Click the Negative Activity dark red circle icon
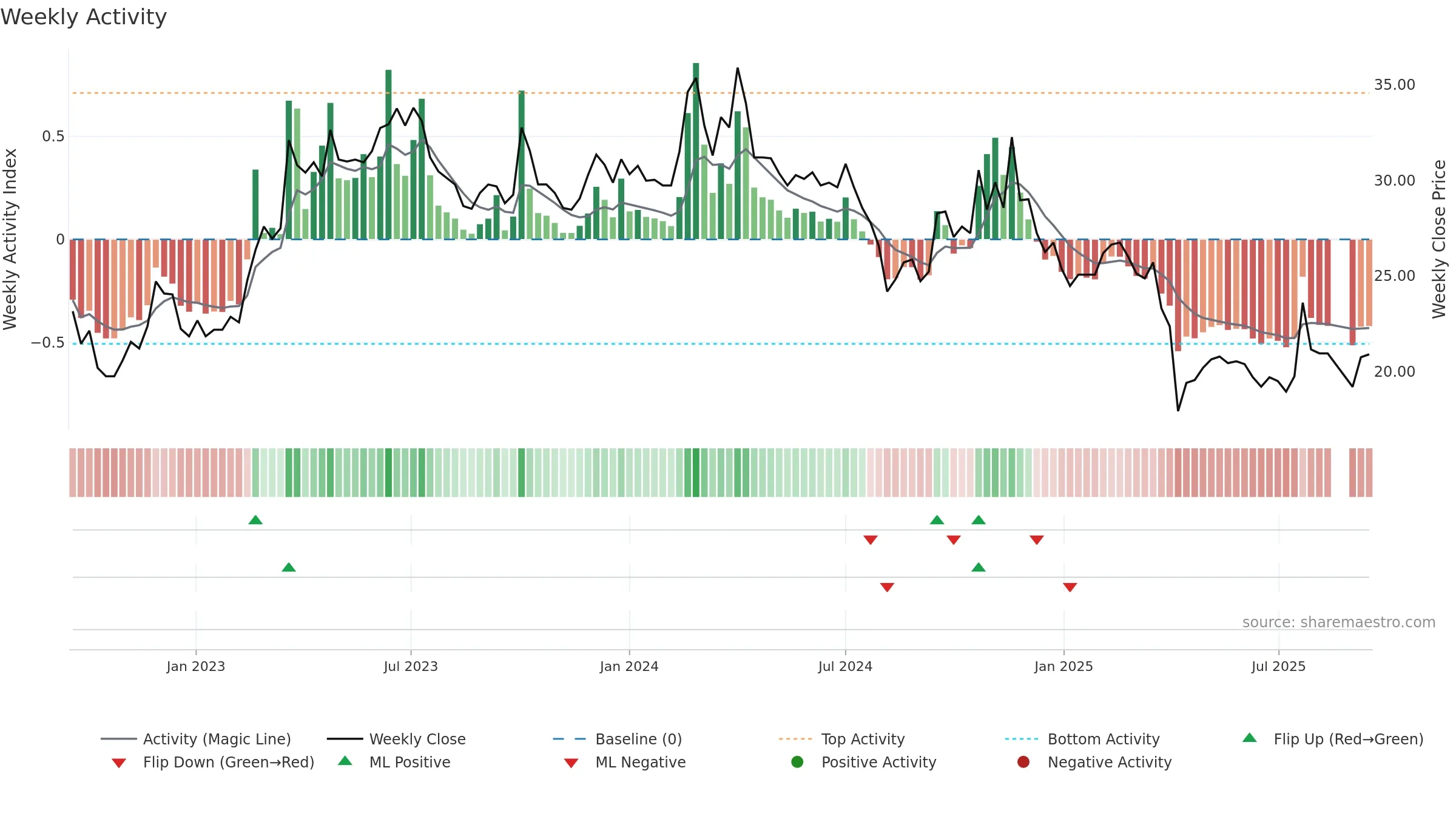Viewport: 1456px width, 819px height. (1023, 762)
